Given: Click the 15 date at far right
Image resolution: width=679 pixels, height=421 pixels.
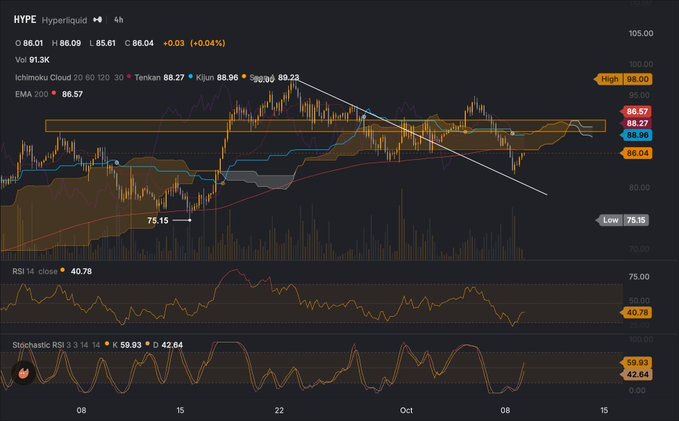Looking at the screenshot, I should 604,410.
